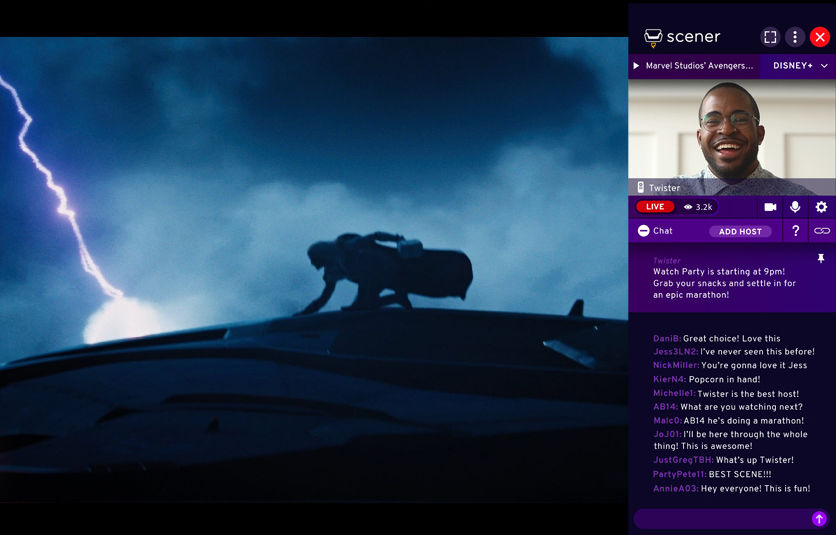This screenshot has height=535, width=836.
Task: Send chat message with purple arrow button
Action: coord(819,518)
